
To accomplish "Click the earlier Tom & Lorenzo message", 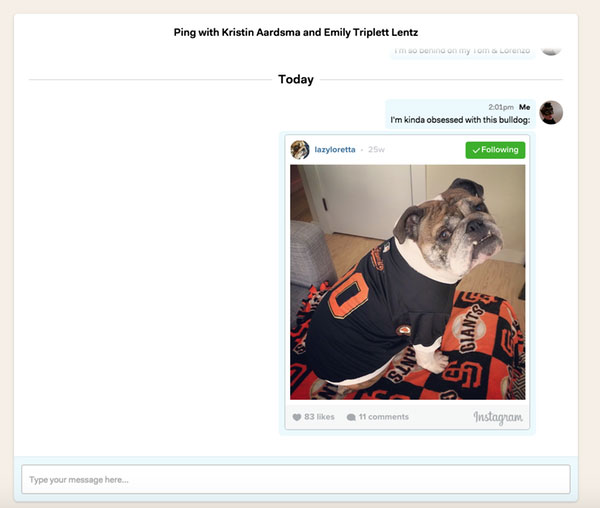I will [462, 50].
